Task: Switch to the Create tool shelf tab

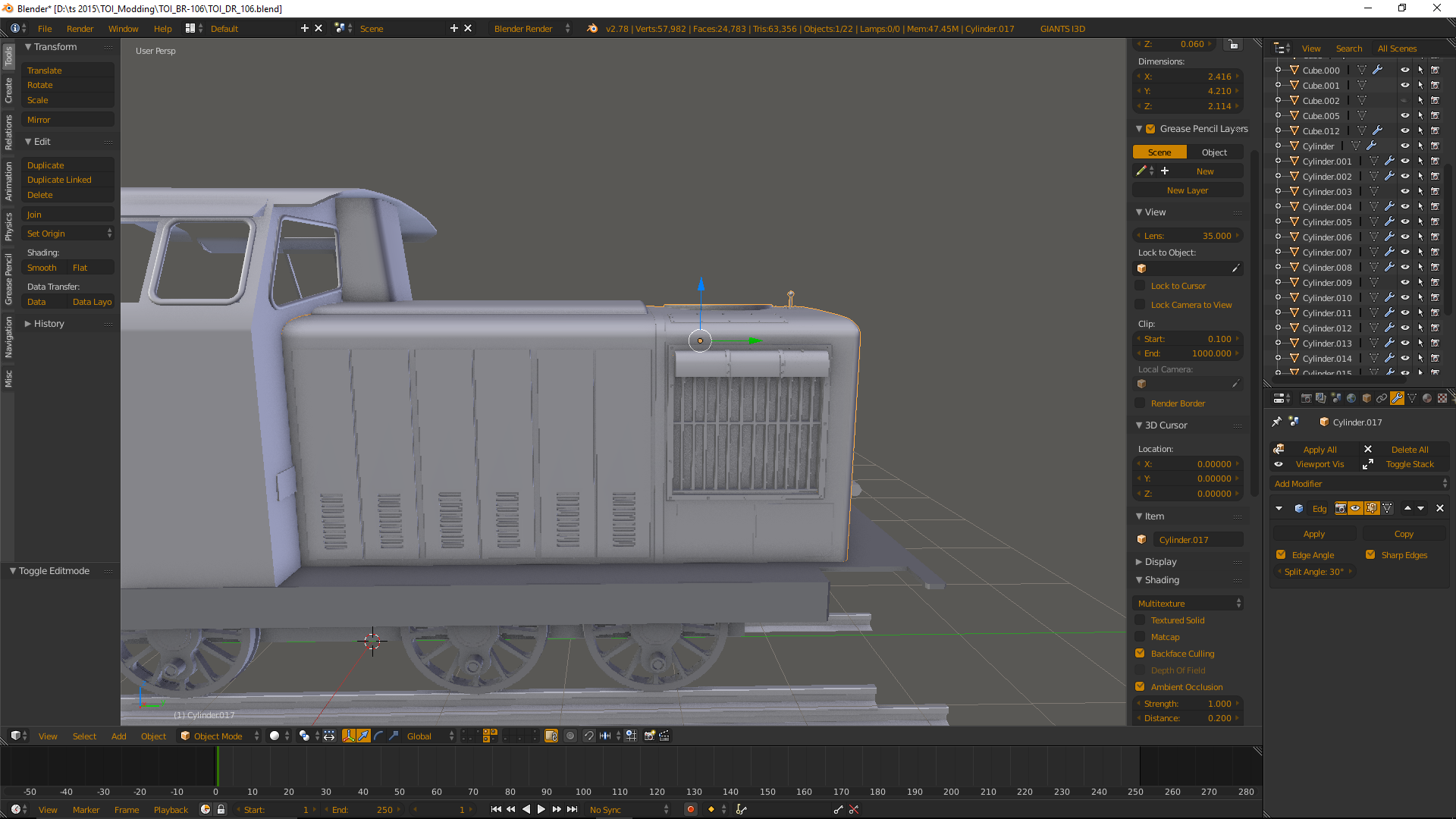Action: pos(8,90)
